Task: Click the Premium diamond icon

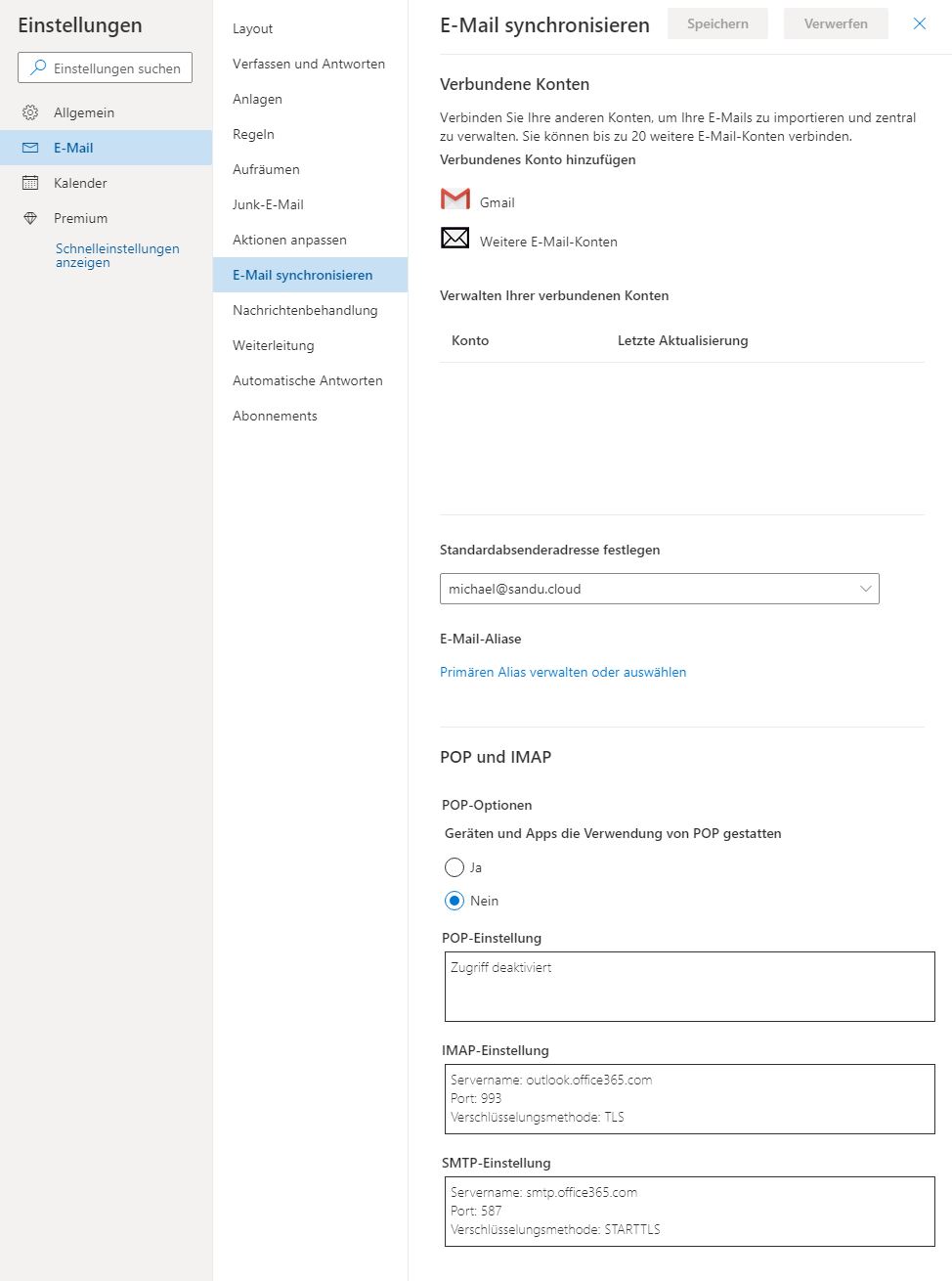Action: point(30,218)
